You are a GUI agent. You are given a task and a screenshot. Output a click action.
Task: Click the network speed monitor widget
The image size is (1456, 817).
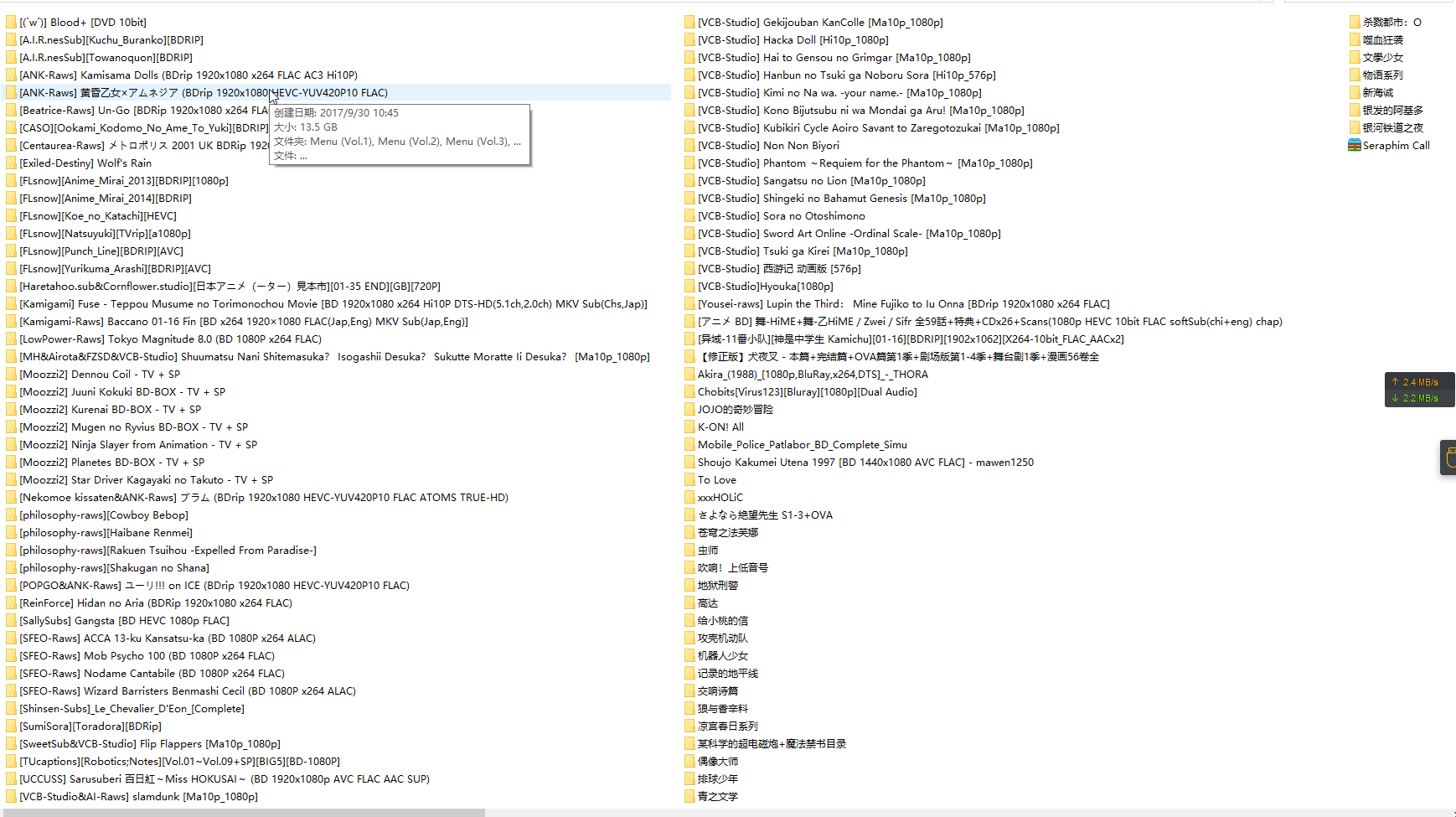pyautogui.click(x=1420, y=390)
